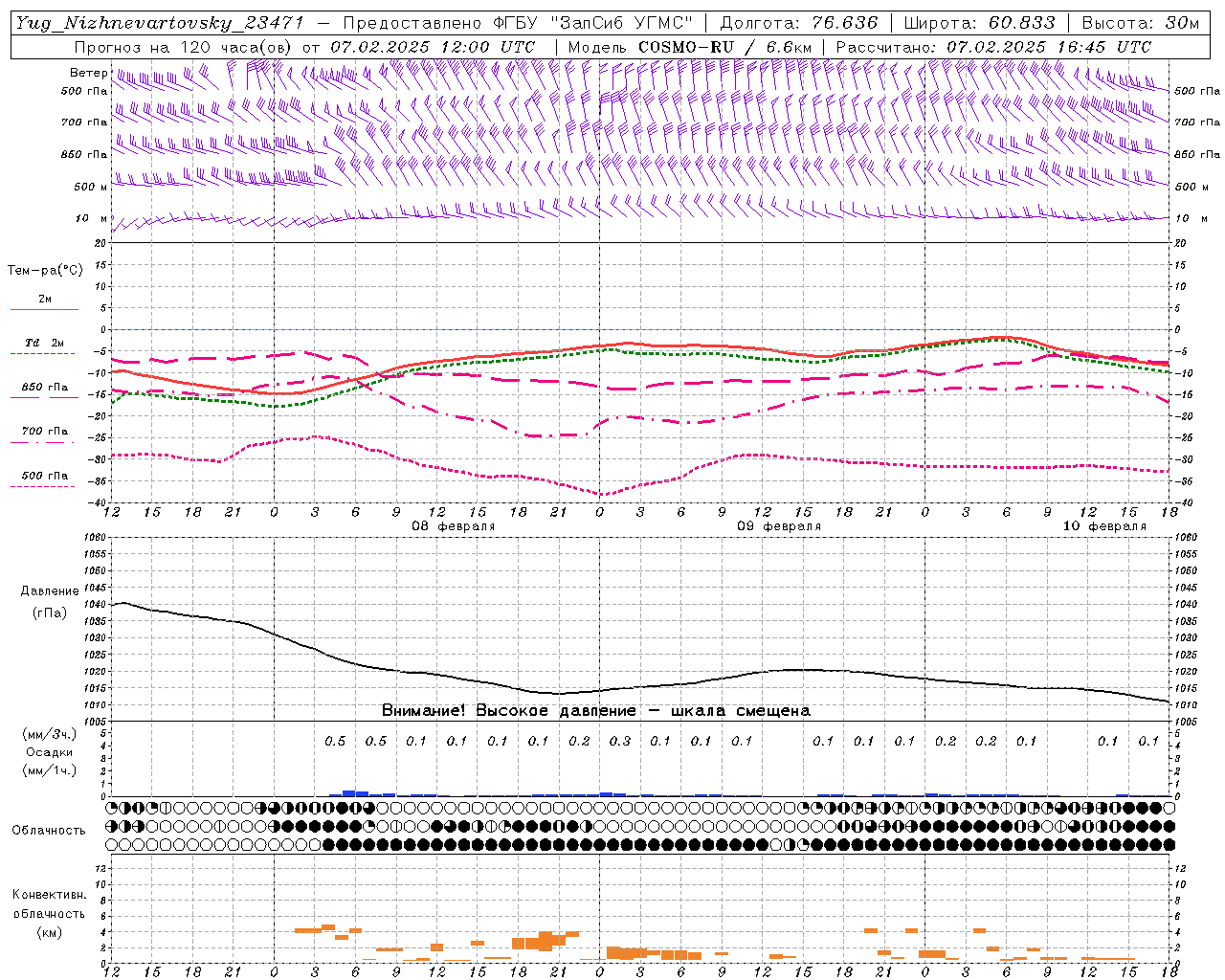Click the 'Высота: 30м' header value
The height and width of the screenshot is (980, 1225).
click(1141, 23)
